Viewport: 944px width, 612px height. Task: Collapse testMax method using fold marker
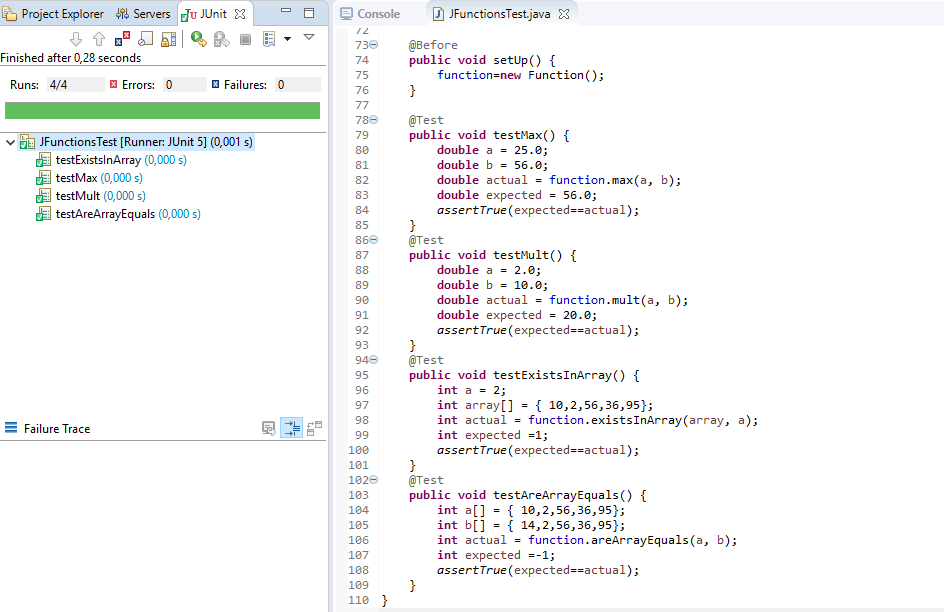click(374, 120)
